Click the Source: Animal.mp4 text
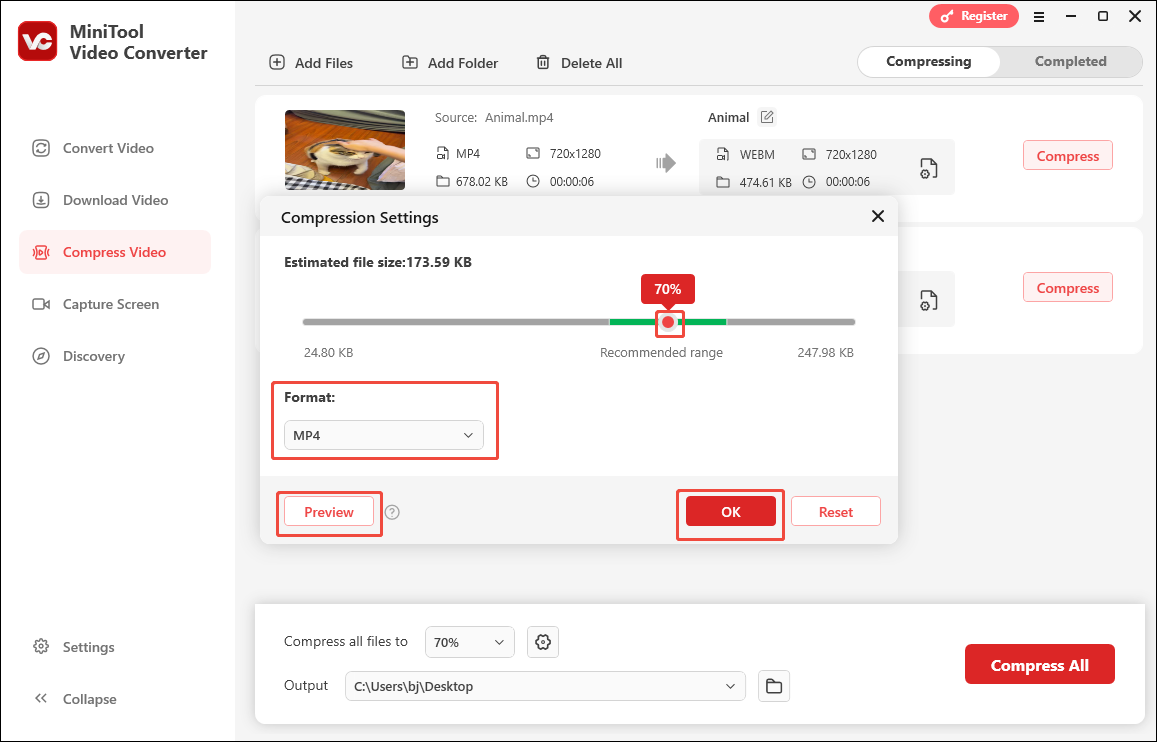This screenshot has height=742, width=1157. [494, 117]
